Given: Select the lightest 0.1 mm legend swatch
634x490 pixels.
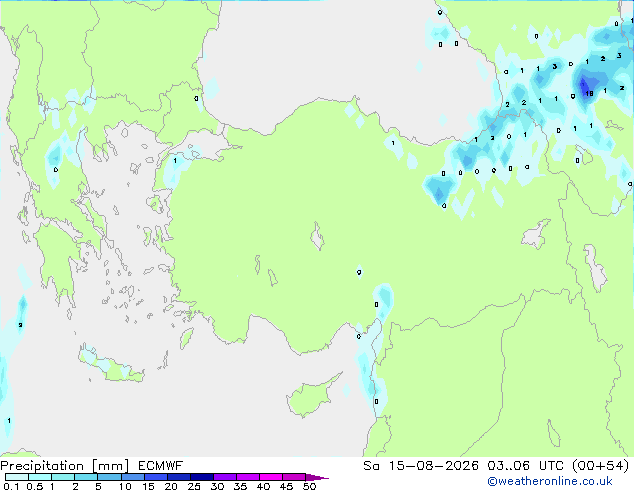Looking at the screenshot, I should pyautogui.click(x=17, y=477).
